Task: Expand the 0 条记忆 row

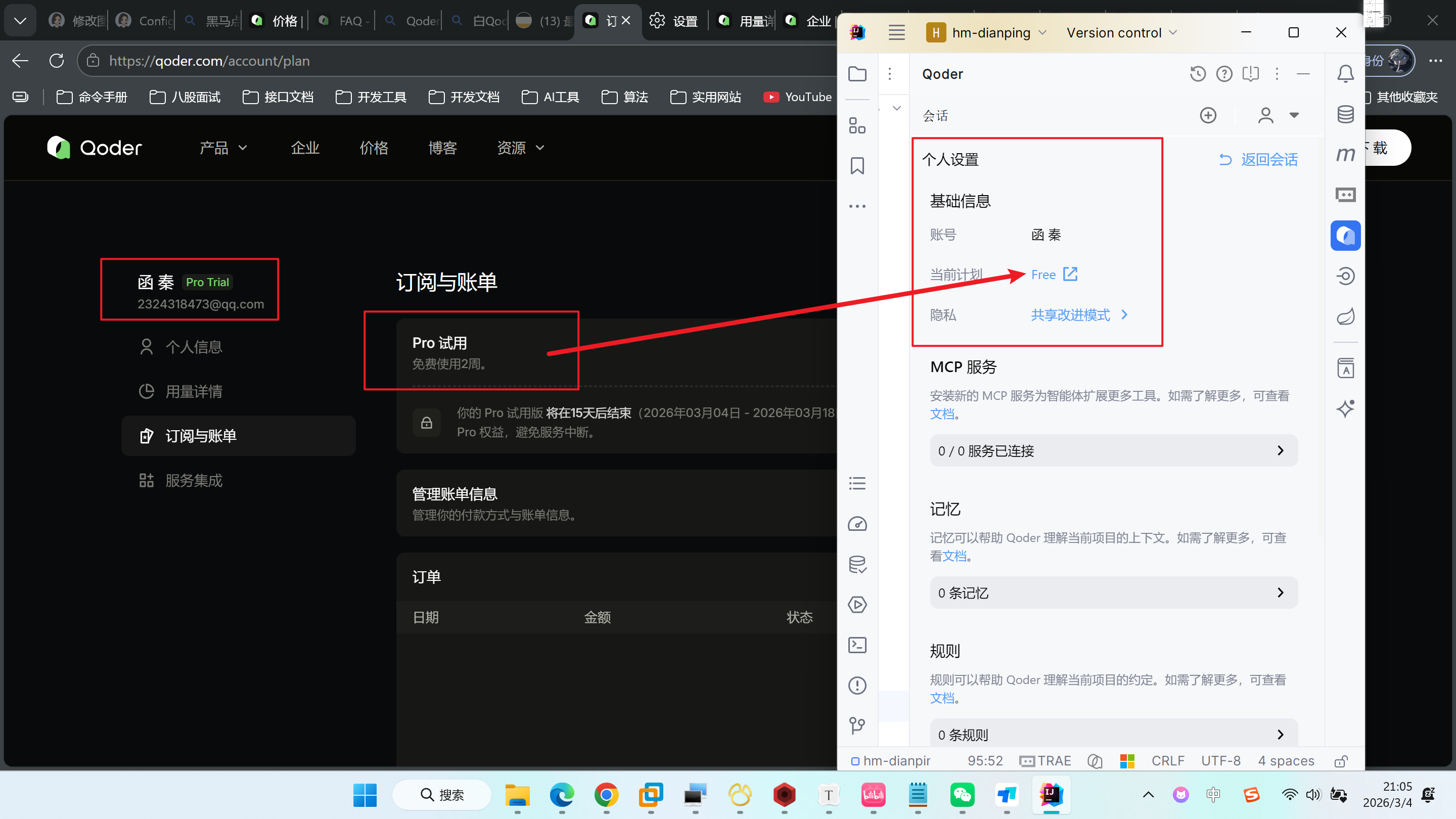Action: (x=1113, y=593)
